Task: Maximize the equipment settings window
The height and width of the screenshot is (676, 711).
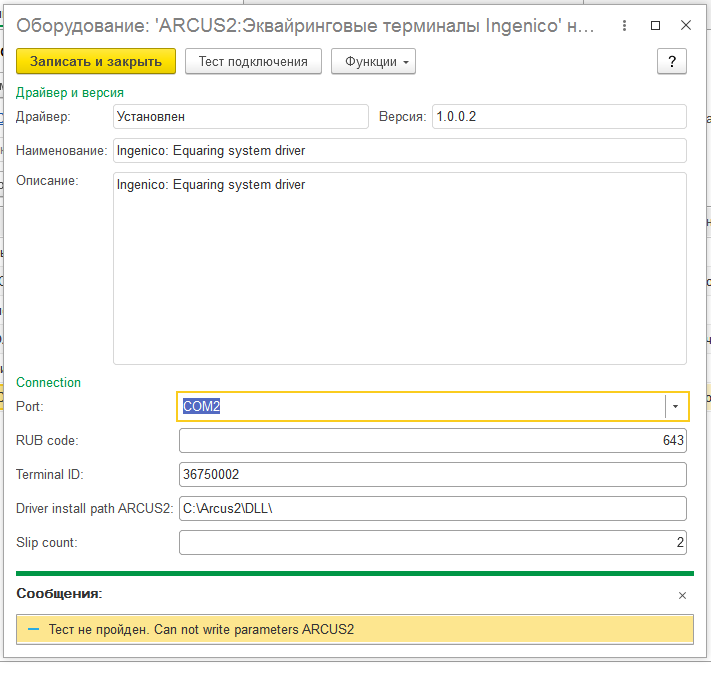Action: pos(655,26)
